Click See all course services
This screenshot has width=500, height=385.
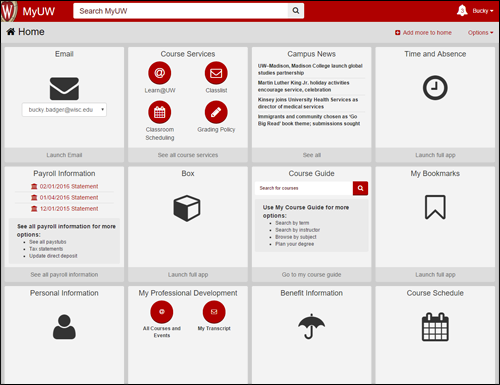[x=188, y=155]
